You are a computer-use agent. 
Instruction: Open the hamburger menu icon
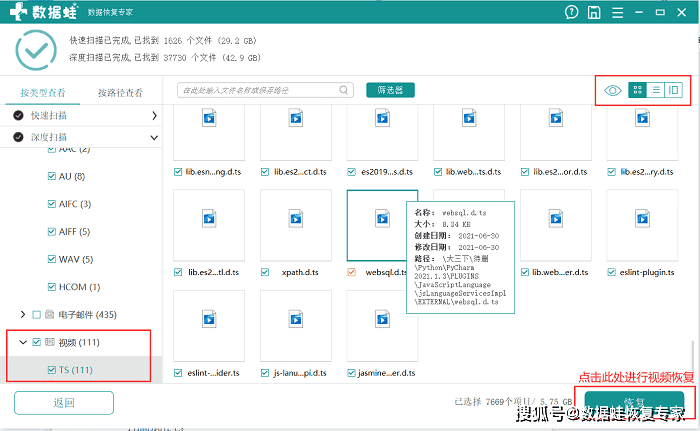pos(617,13)
